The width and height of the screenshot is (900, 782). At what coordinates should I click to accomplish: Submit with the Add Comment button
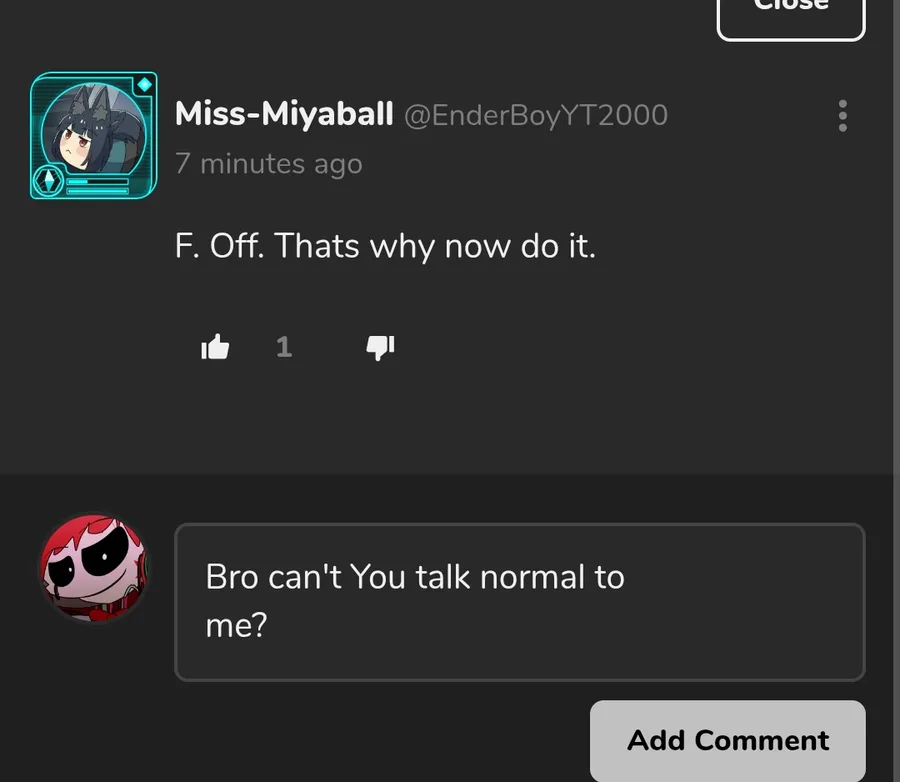728,740
